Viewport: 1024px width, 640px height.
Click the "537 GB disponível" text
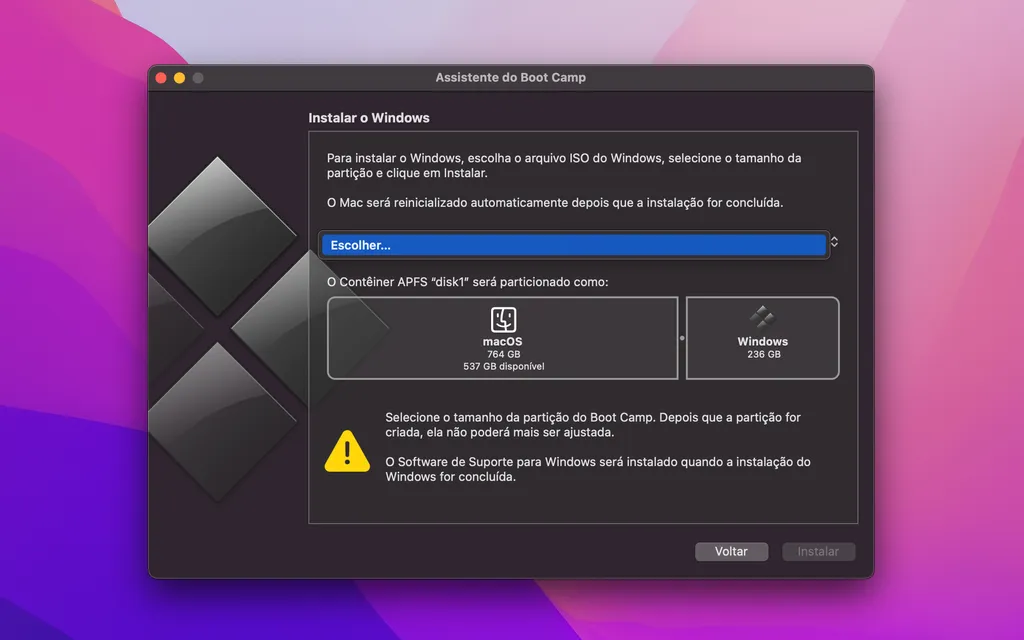click(x=504, y=366)
